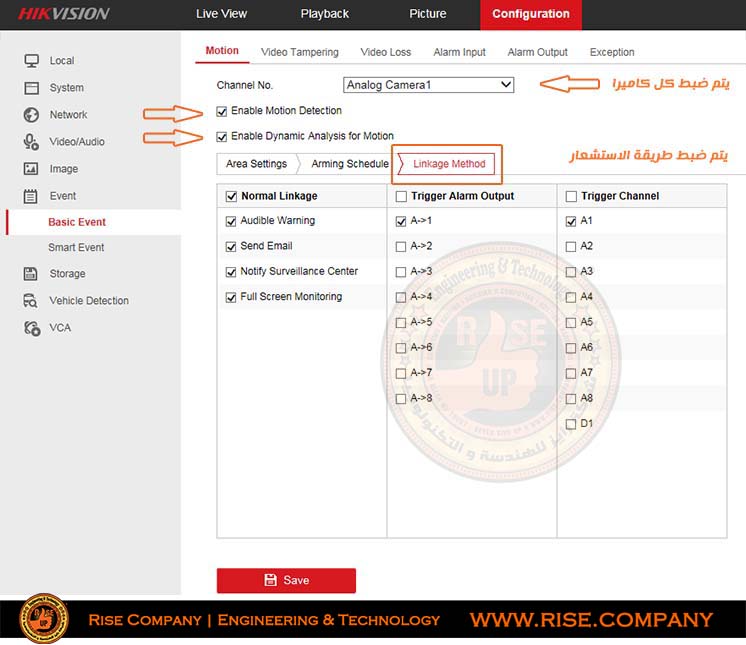
Task: Toggle the Normal Linkage header checkbox
Action: 231,196
